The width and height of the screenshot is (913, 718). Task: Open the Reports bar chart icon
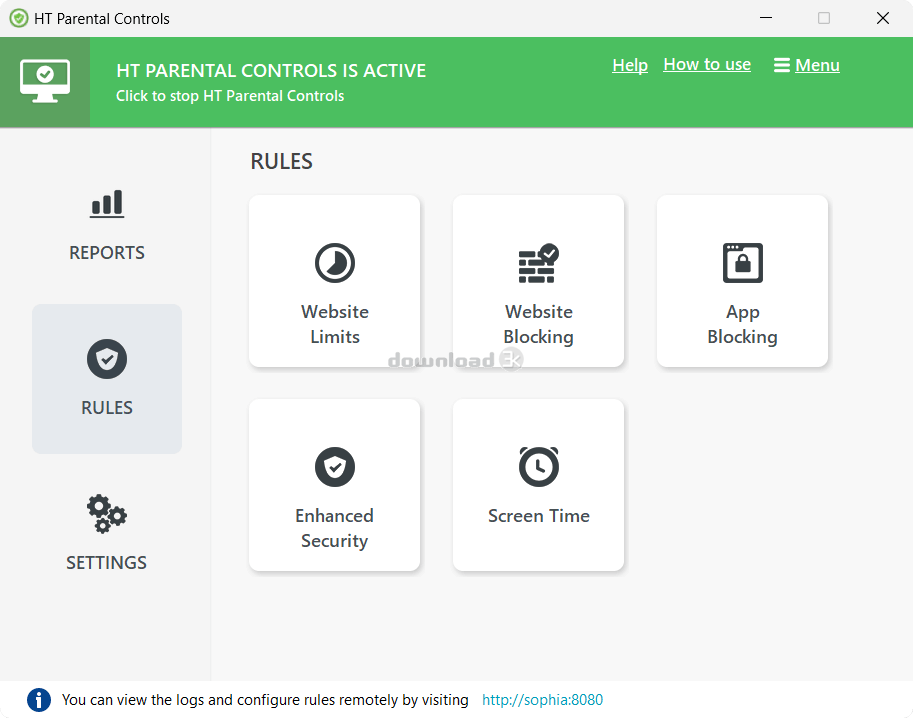click(x=107, y=204)
